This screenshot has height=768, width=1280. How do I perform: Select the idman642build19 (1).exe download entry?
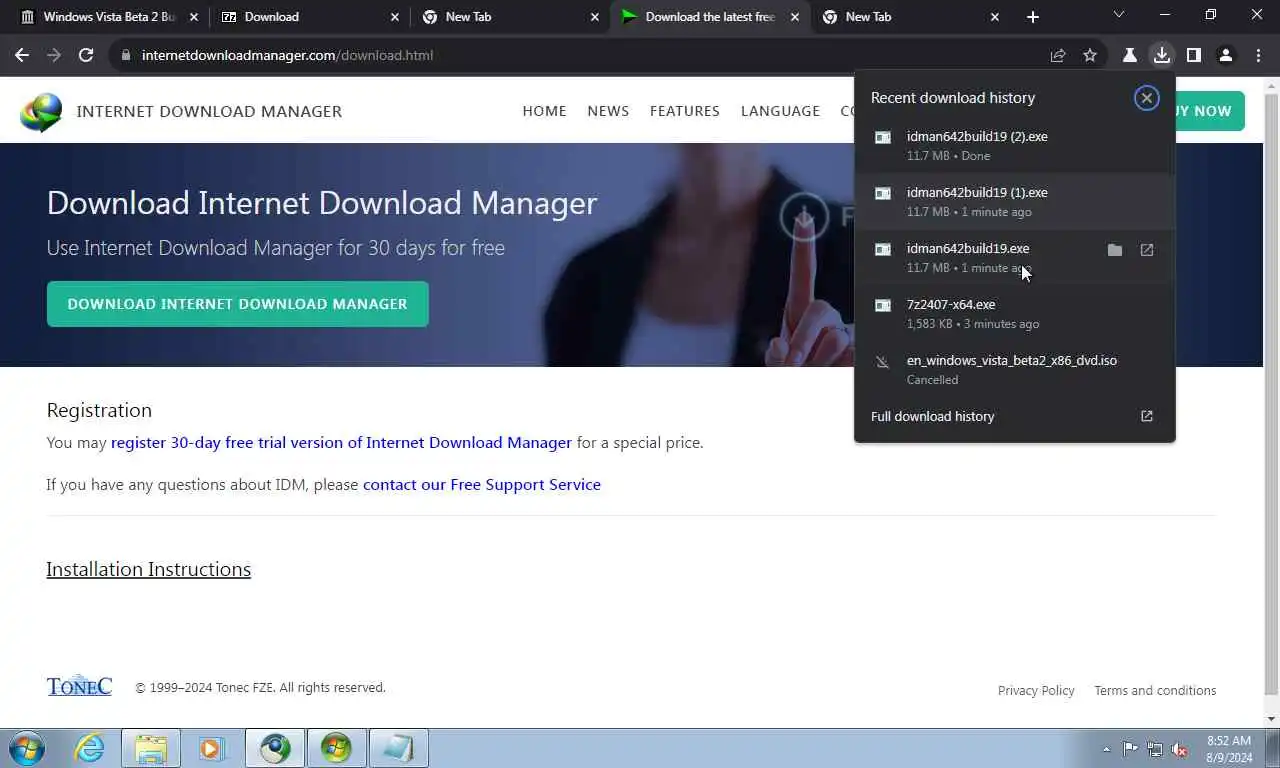(1015, 202)
